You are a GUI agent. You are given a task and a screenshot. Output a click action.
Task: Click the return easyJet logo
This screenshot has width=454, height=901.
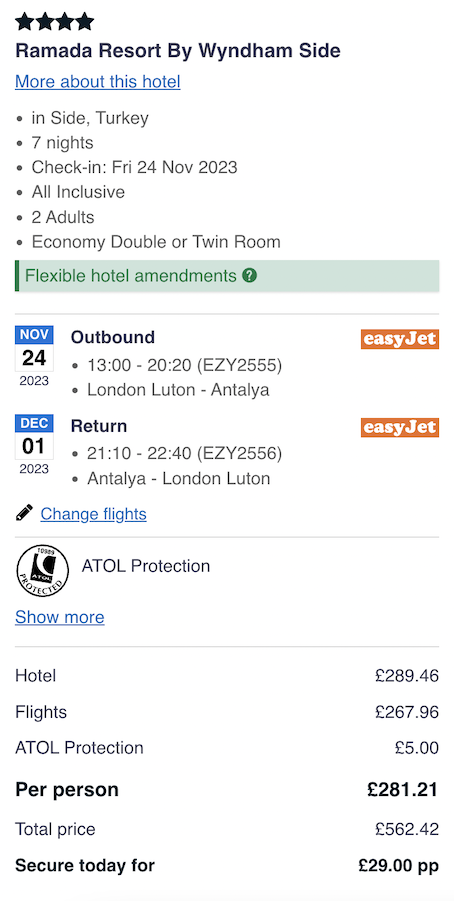click(x=400, y=428)
